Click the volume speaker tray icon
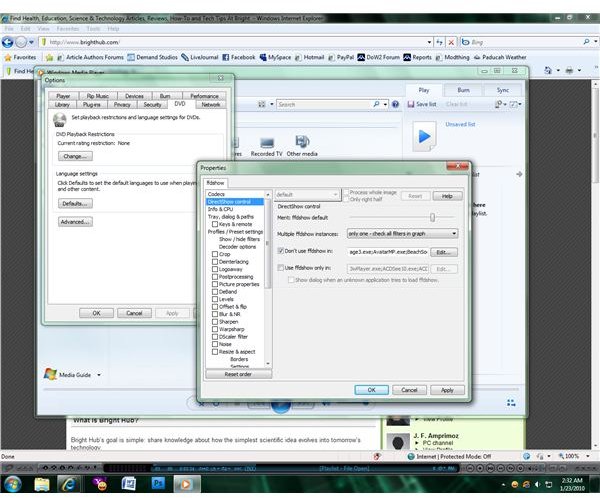 point(537,485)
